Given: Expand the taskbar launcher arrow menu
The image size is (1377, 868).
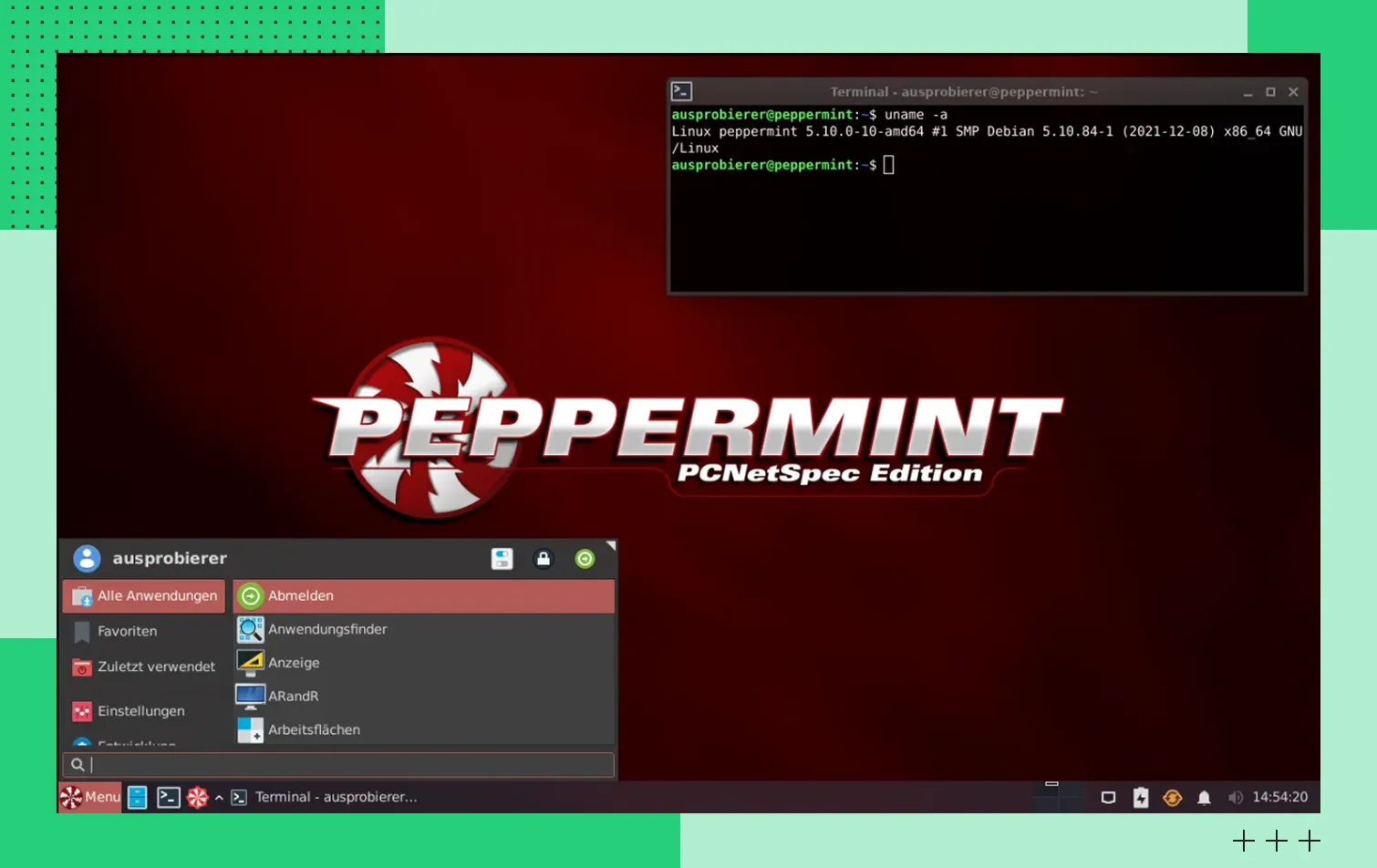Looking at the screenshot, I should [219, 798].
